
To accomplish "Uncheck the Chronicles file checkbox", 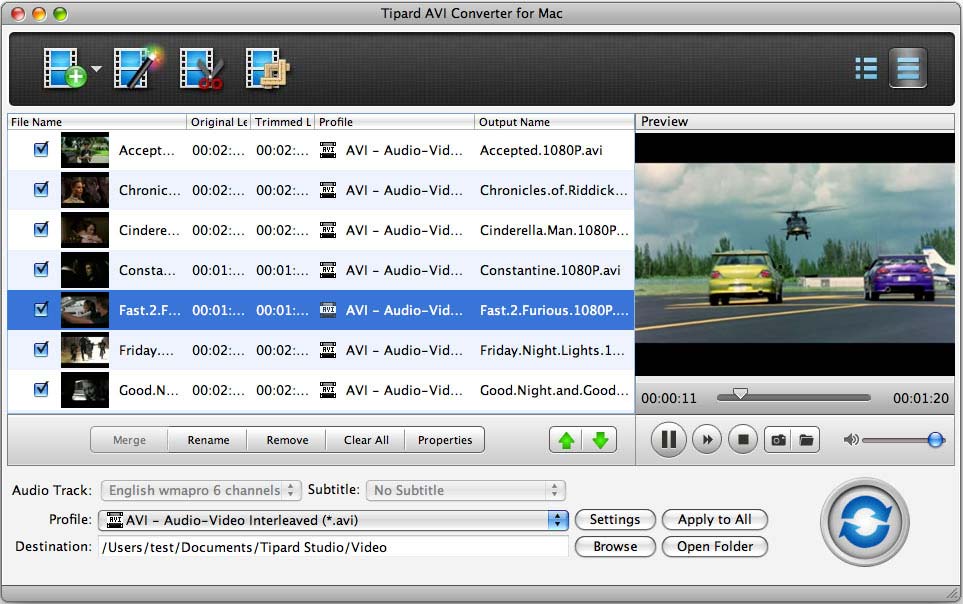I will click(41, 189).
